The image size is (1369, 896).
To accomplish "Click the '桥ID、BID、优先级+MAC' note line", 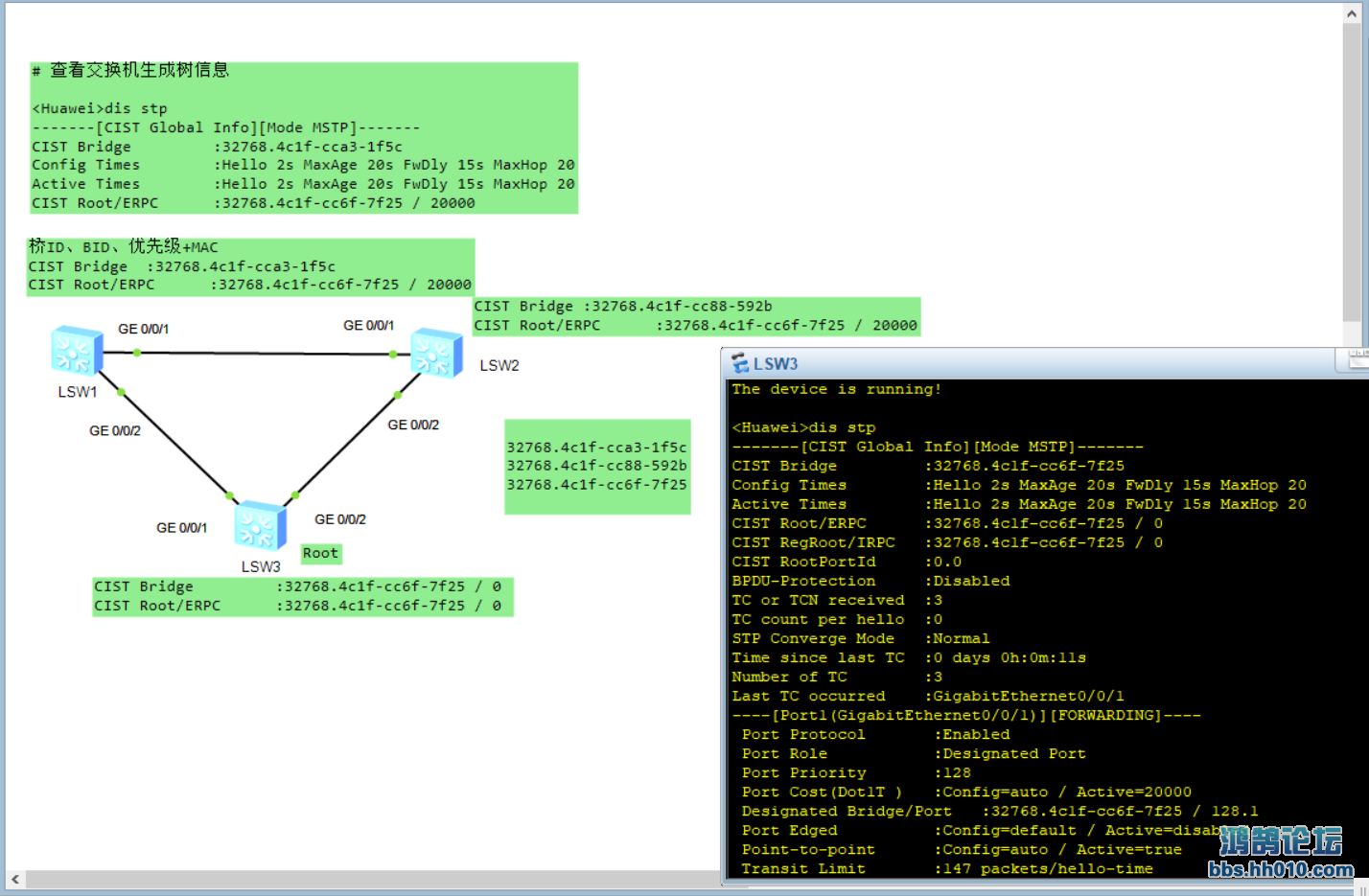I will 124,247.
